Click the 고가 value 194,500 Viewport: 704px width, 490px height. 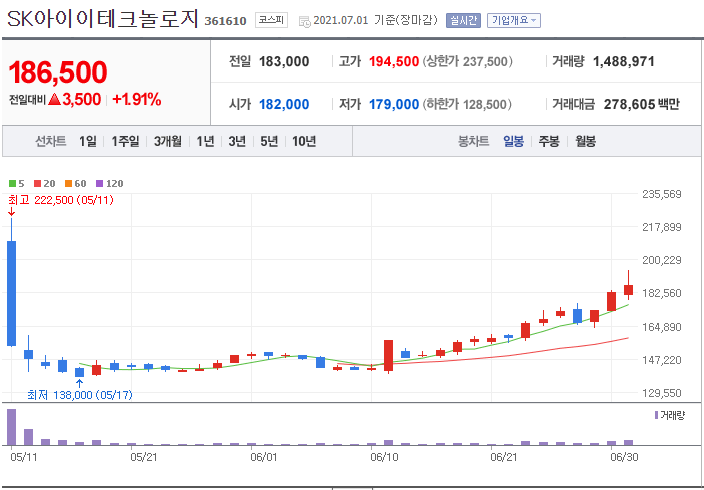tap(394, 62)
